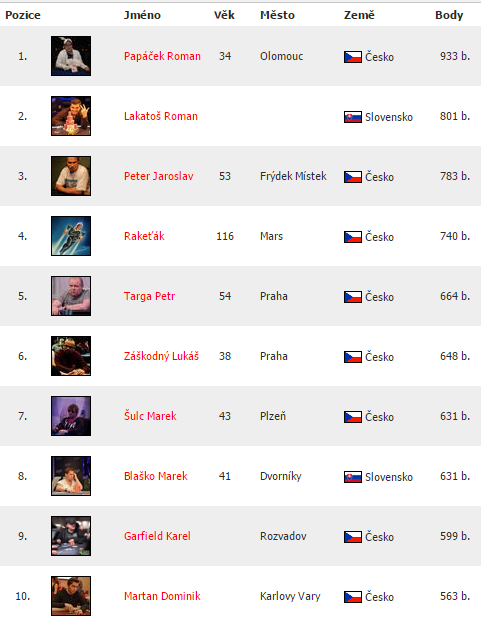Select the Targa Petr name link

pos(149,296)
